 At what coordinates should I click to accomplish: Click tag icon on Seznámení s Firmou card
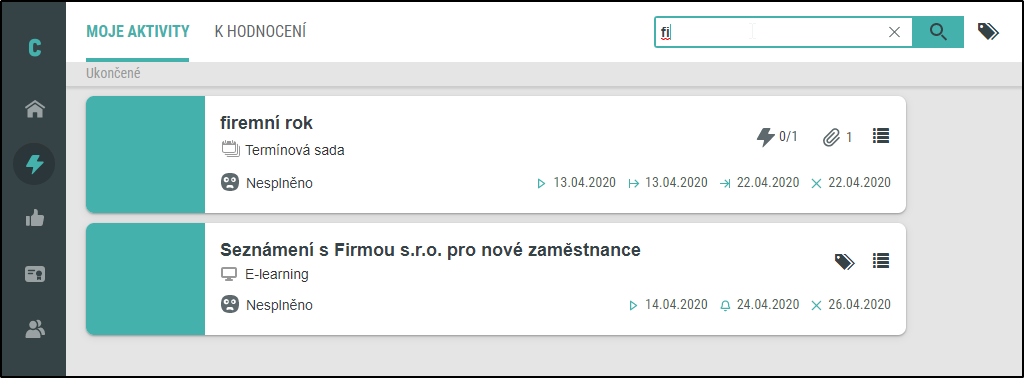(844, 261)
